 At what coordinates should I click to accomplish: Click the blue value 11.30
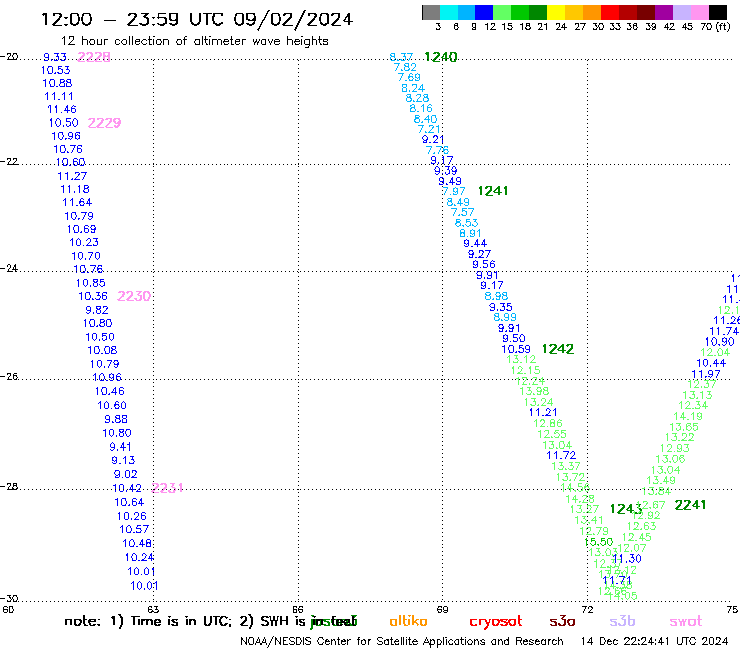(x=627, y=559)
